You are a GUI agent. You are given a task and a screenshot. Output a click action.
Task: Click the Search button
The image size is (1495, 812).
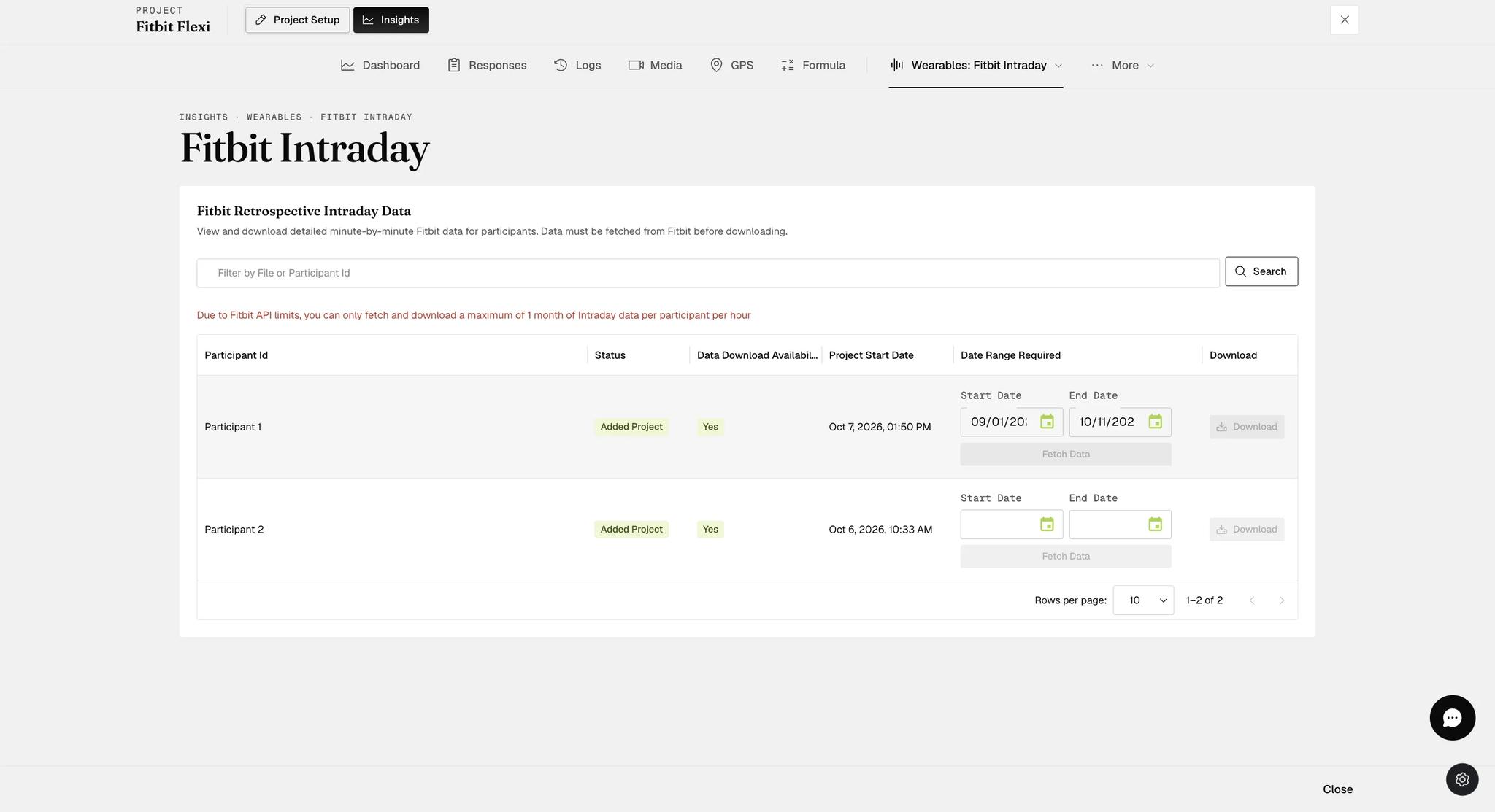(x=1261, y=271)
